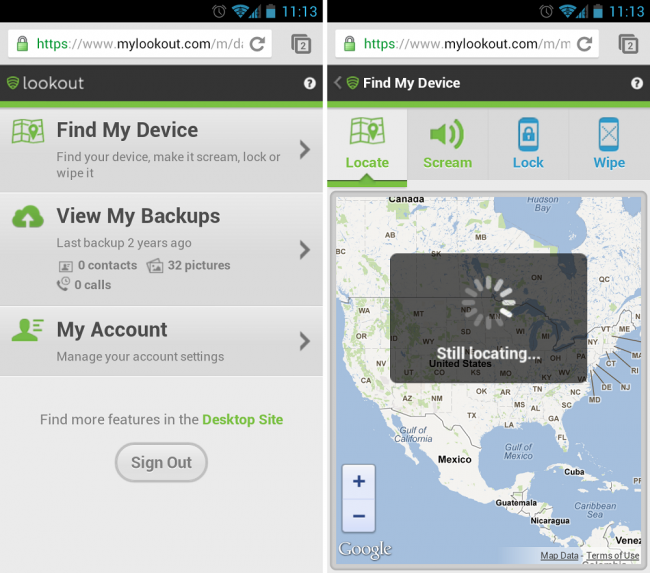Image resolution: width=650 pixels, height=573 pixels.
Task: Zoom out on map with minus
Action: point(359,516)
